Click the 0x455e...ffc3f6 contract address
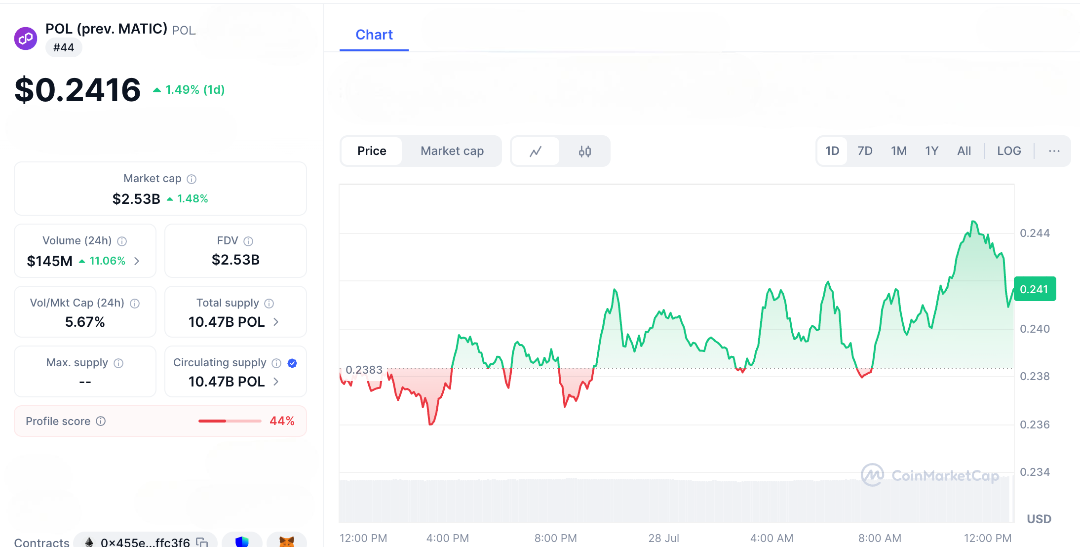 coord(145,543)
